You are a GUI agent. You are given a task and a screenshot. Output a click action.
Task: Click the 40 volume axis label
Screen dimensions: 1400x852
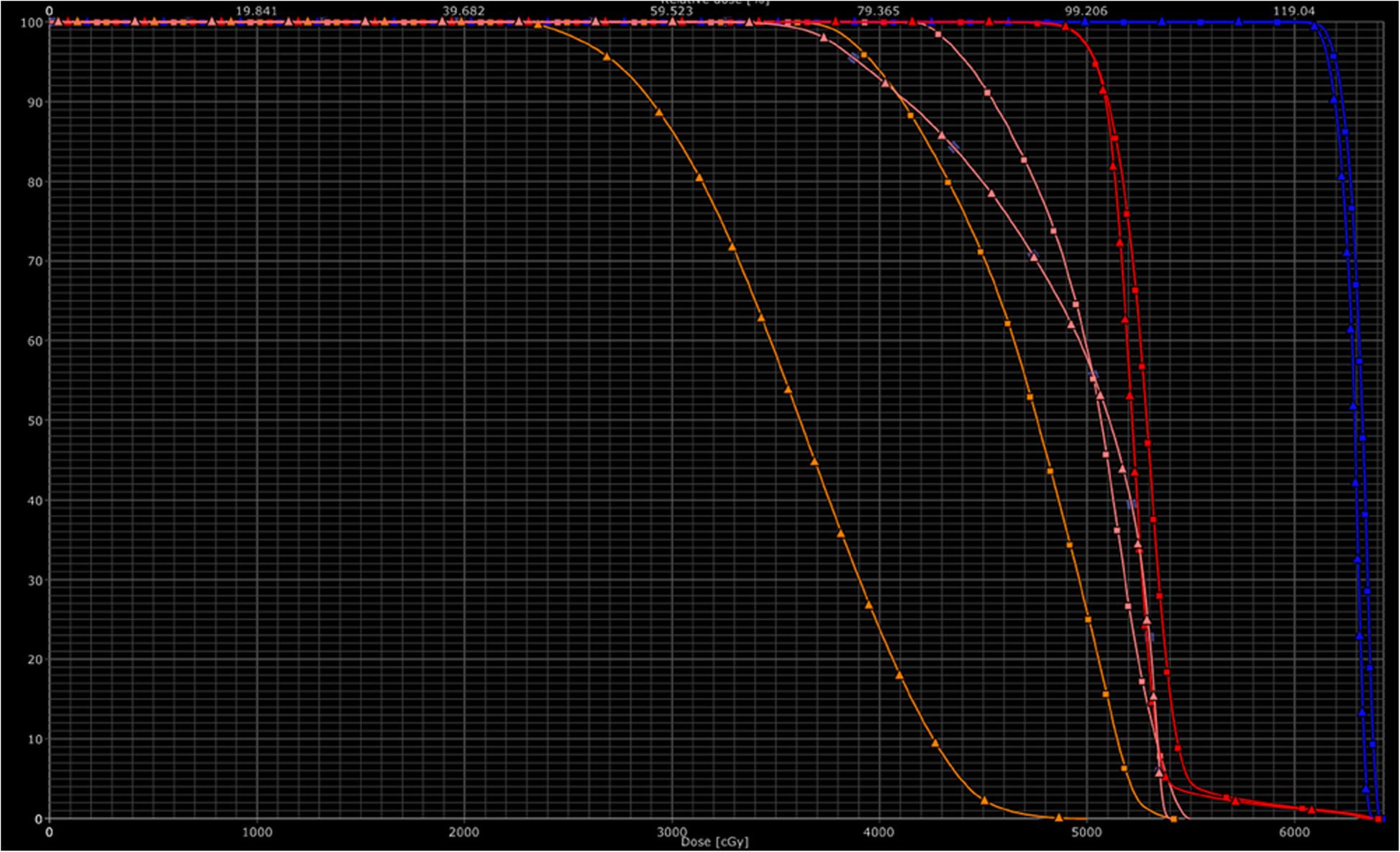pyautogui.click(x=35, y=501)
